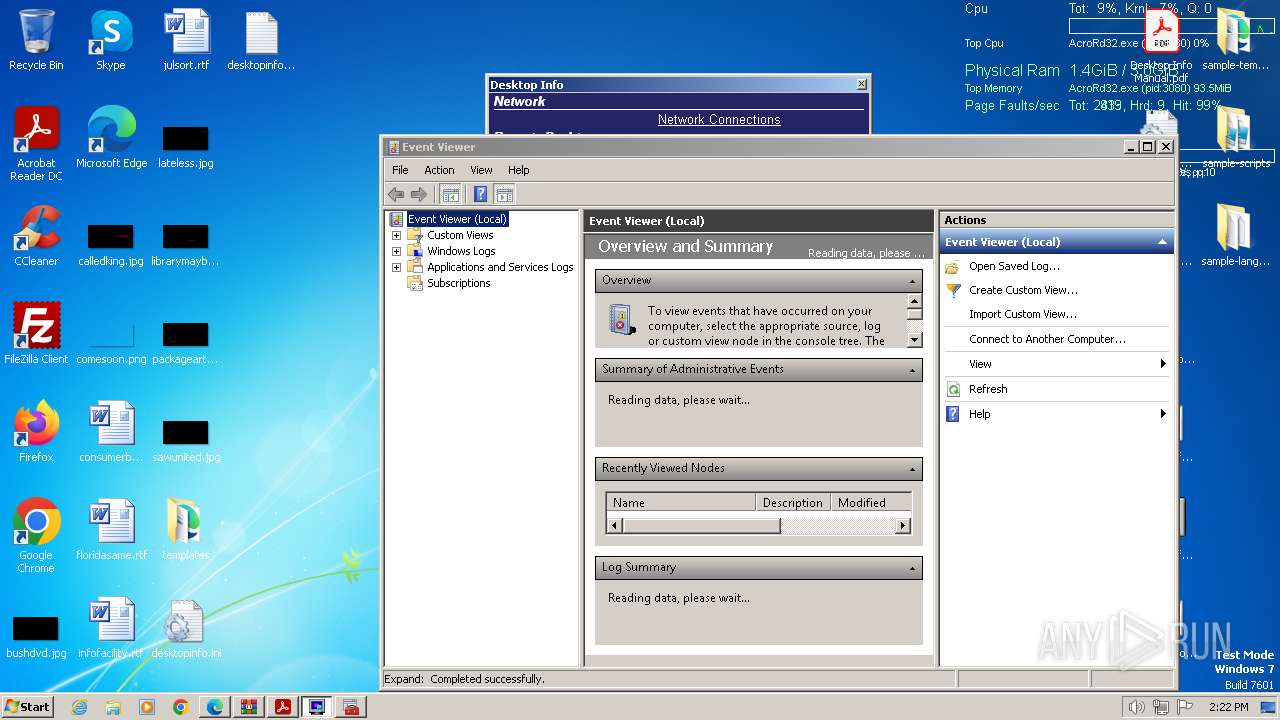This screenshot has width=1280, height=720.
Task: Click Overview text scroll up arrow
Action: point(914,301)
